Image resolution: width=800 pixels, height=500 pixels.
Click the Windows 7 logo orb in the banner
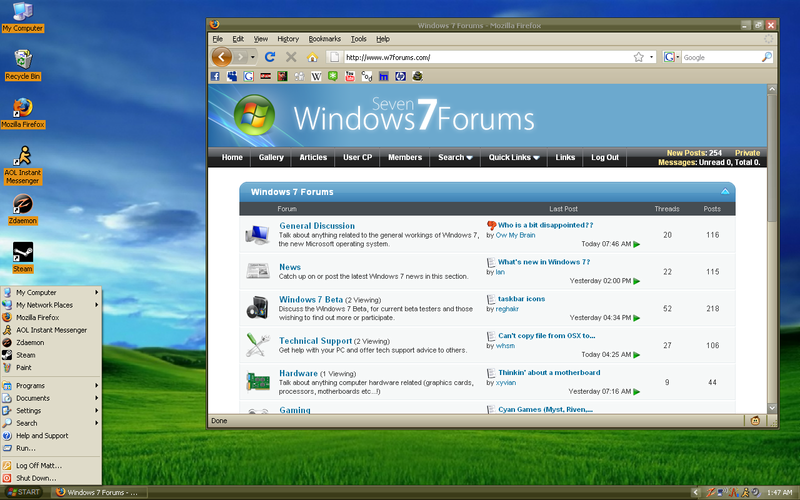pos(254,115)
